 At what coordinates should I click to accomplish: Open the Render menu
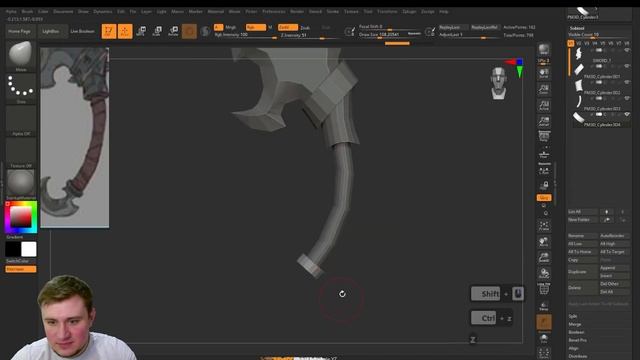[x=297, y=11]
